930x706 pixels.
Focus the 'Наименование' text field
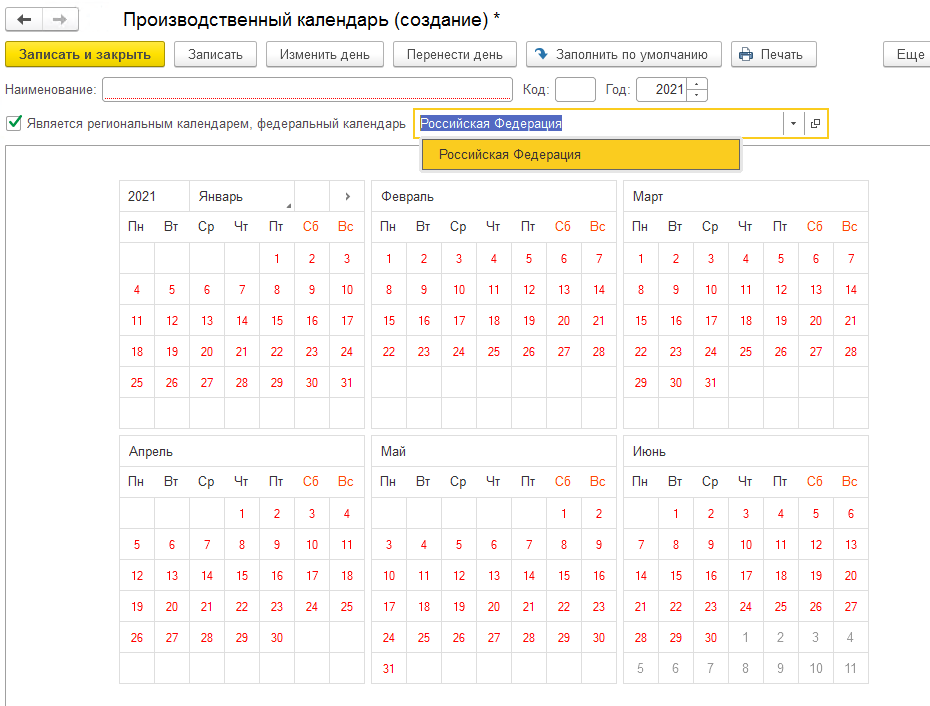[x=307, y=90]
